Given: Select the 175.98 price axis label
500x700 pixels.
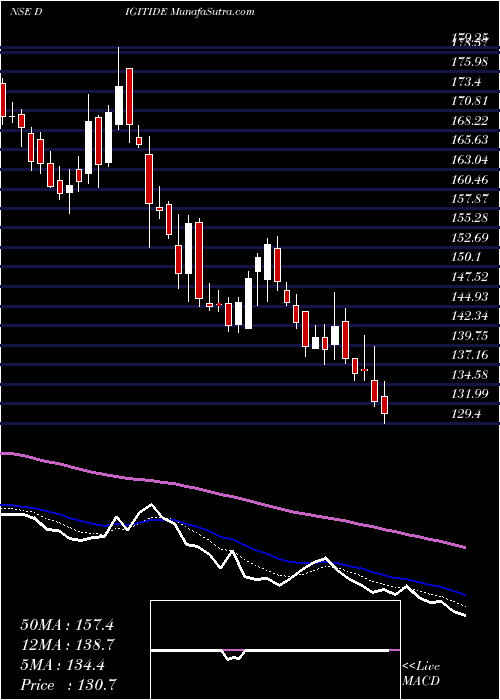Looking at the screenshot, I should [x=470, y=62].
